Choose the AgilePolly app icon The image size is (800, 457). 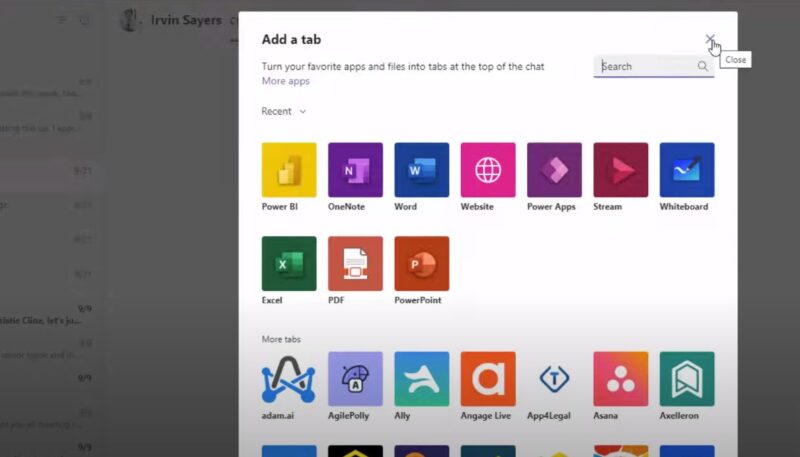tap(355, 379)
